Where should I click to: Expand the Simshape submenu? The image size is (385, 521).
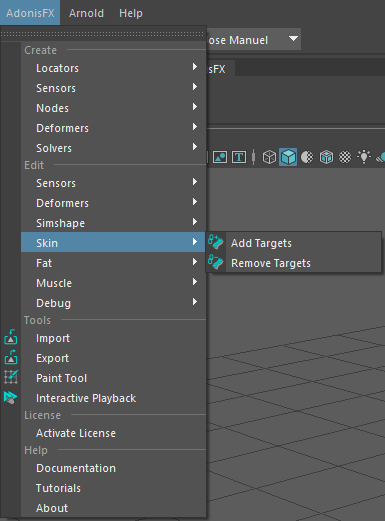click(113, 223)
